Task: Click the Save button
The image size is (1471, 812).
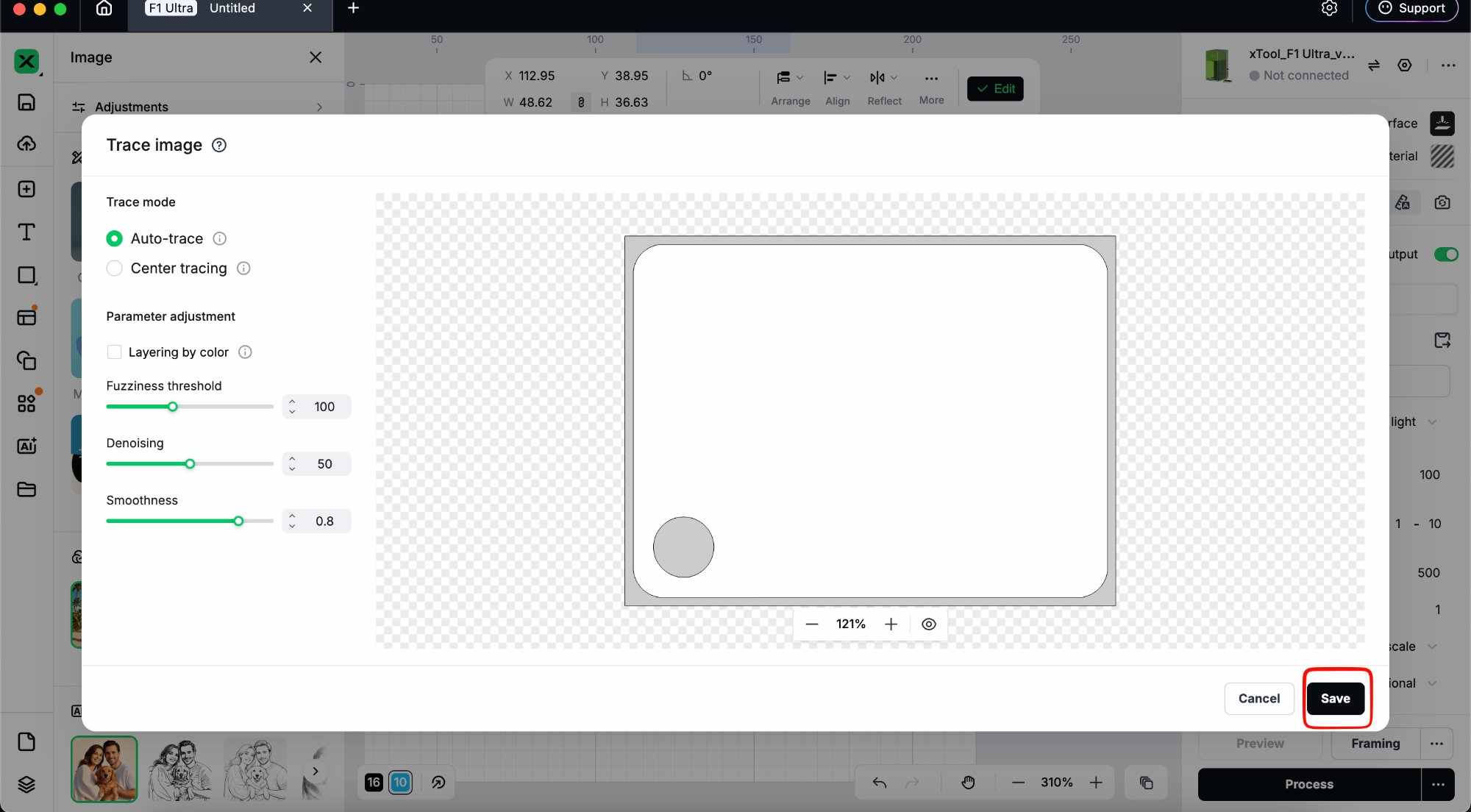Action: (1335, 698)
